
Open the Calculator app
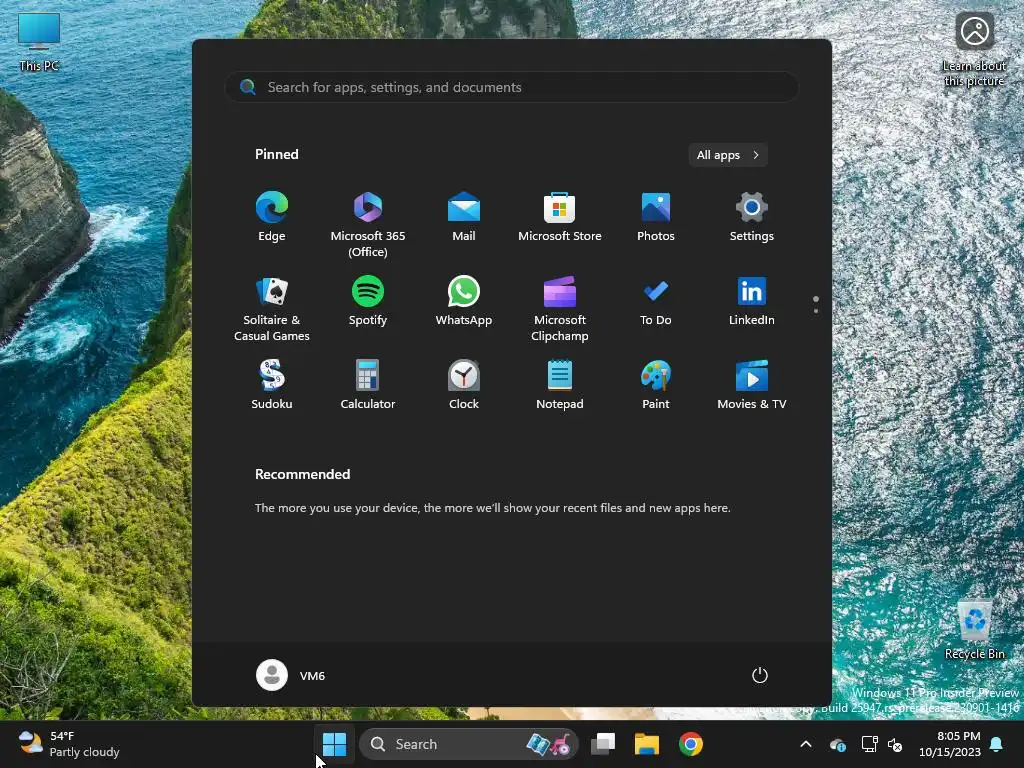tap(368, 385)
